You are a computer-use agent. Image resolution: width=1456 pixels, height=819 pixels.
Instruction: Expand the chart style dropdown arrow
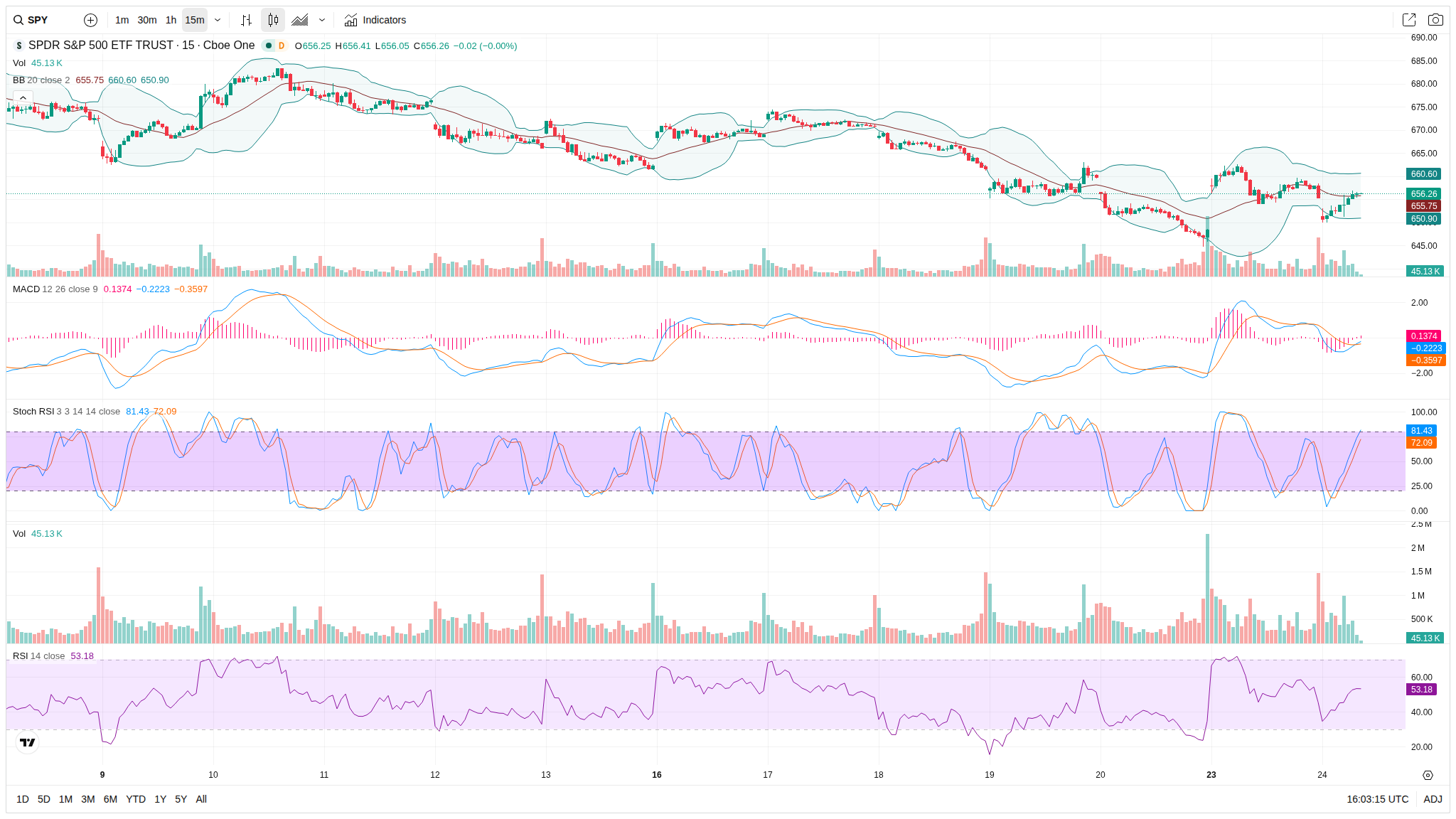coord(322,20)
